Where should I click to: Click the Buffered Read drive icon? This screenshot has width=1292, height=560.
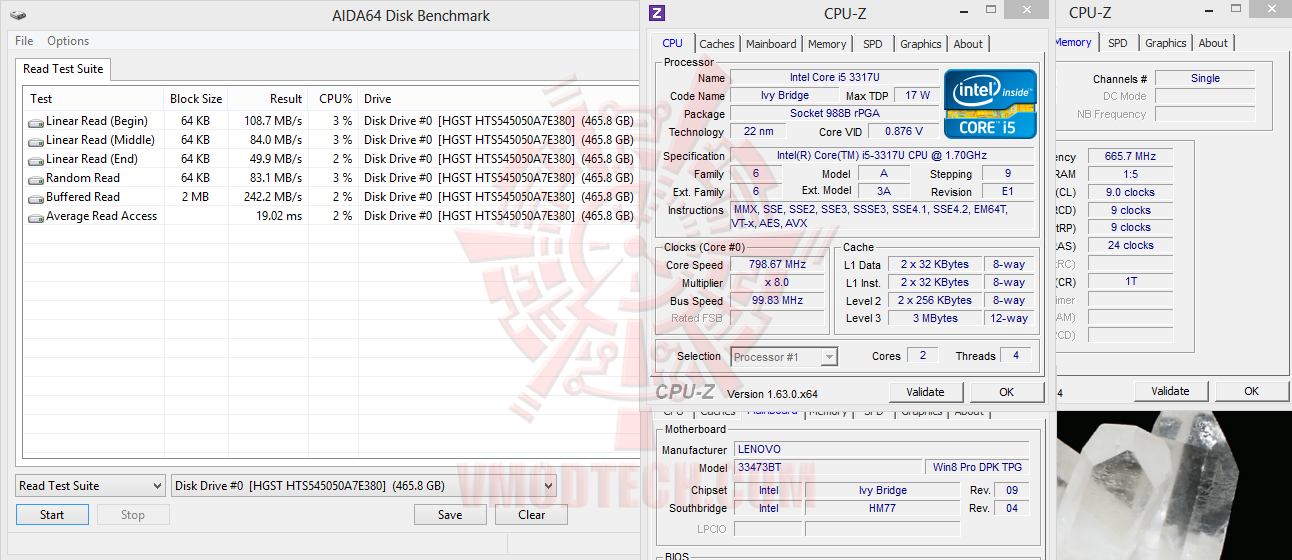tap(36, 198)
